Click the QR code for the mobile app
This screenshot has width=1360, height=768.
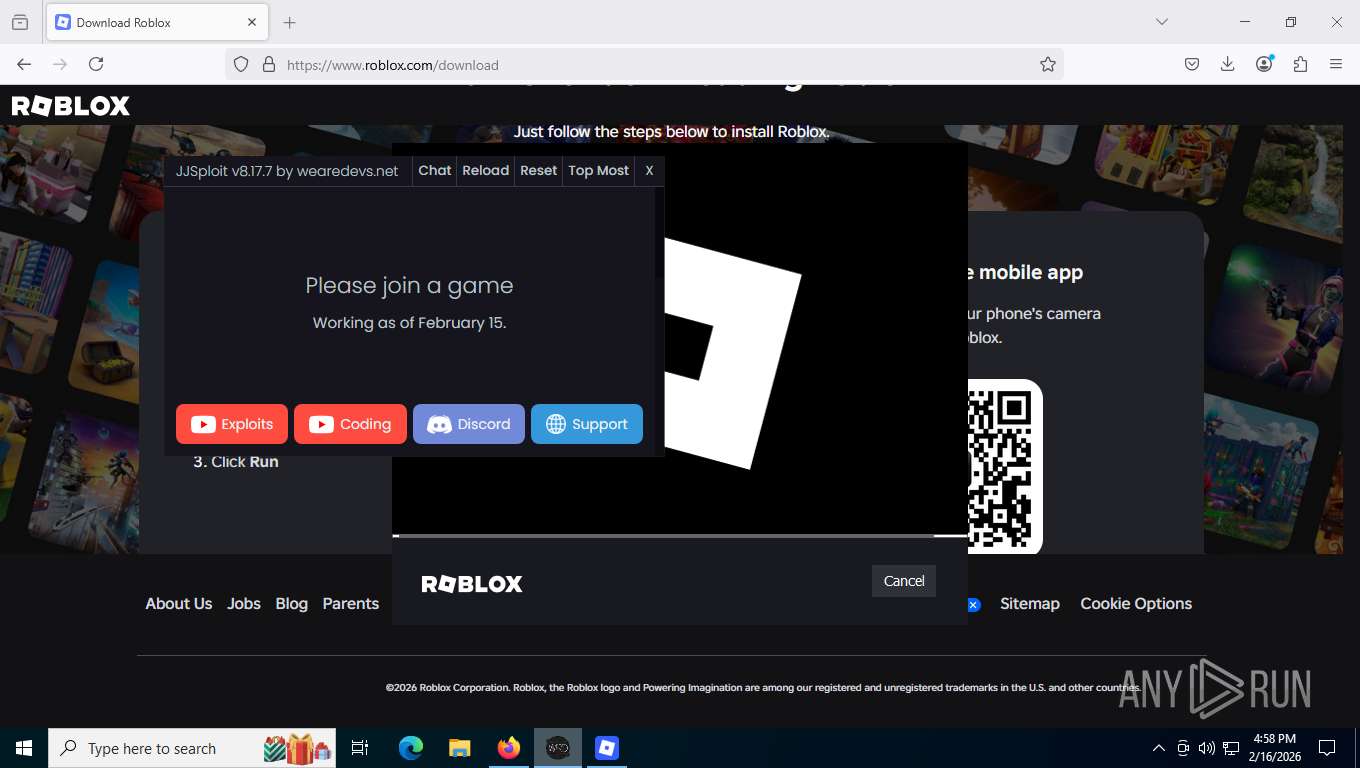pos(1005,466)
